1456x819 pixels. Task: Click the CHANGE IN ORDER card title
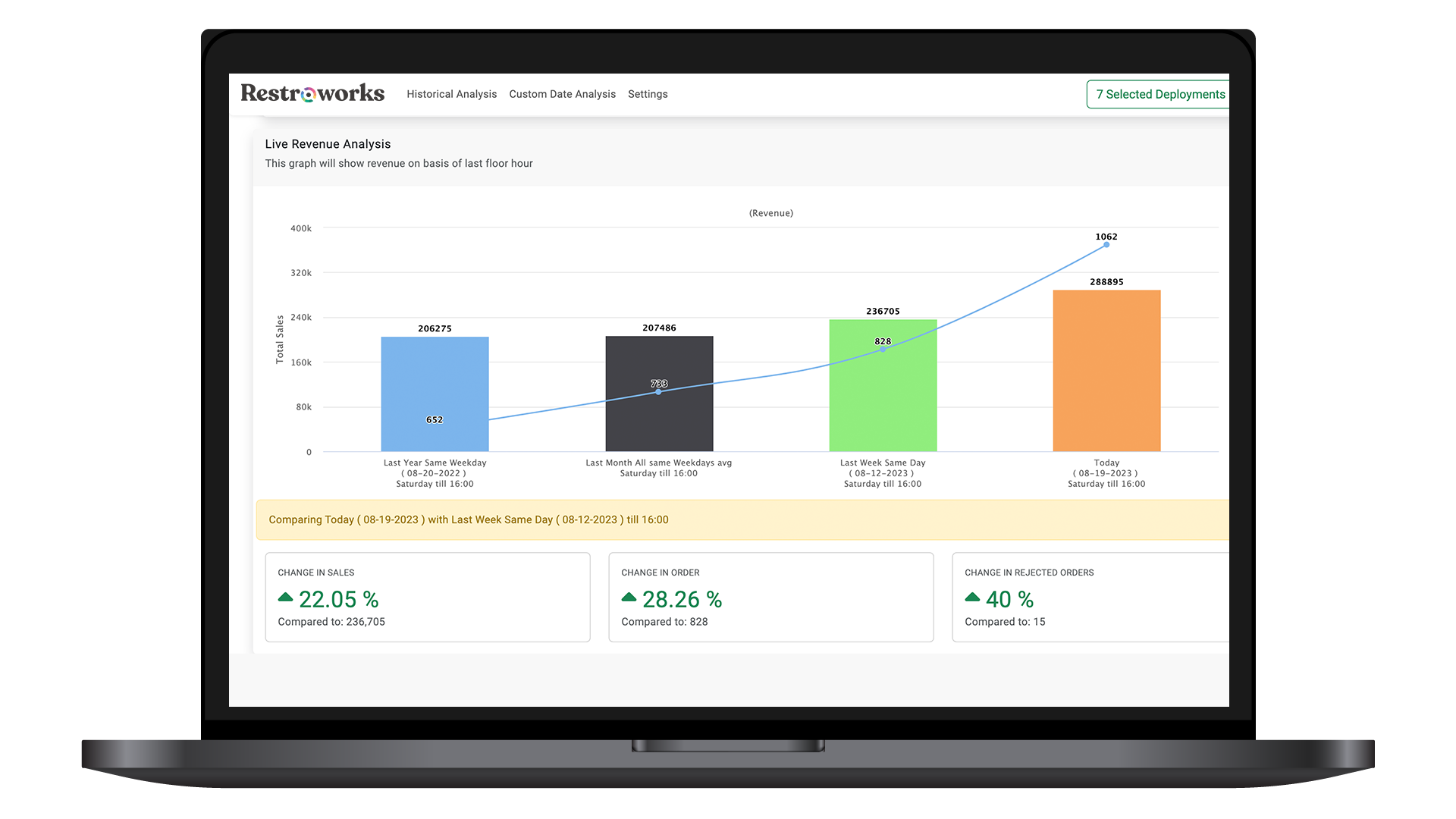pos(660,573)
